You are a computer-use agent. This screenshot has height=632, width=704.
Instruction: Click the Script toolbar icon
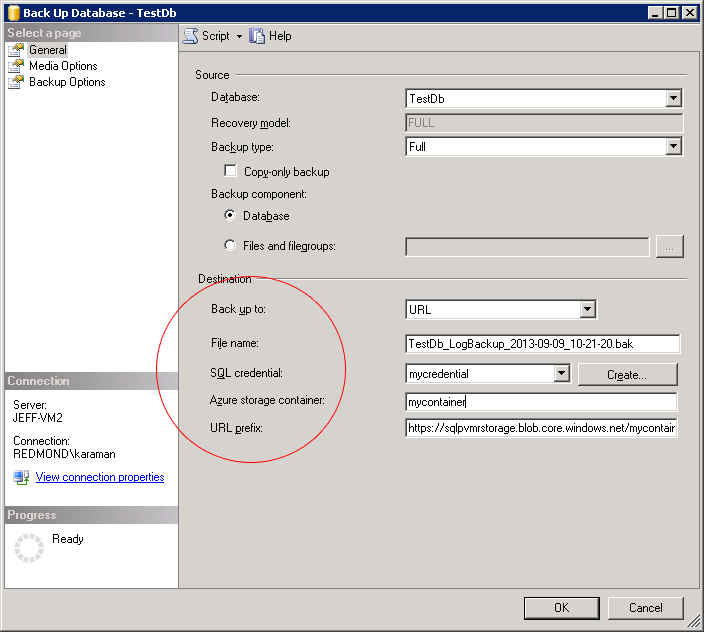(190, 36)
